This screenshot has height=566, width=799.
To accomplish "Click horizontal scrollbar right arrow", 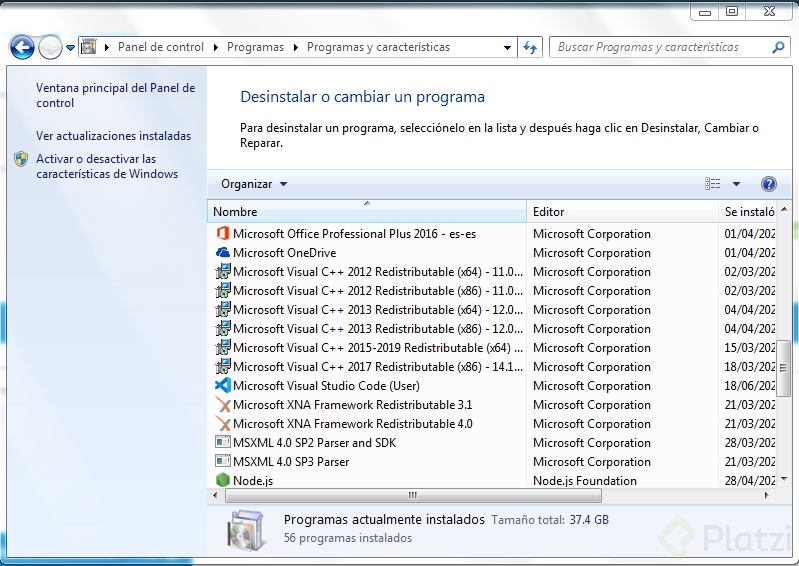I will tap(766, 495).
